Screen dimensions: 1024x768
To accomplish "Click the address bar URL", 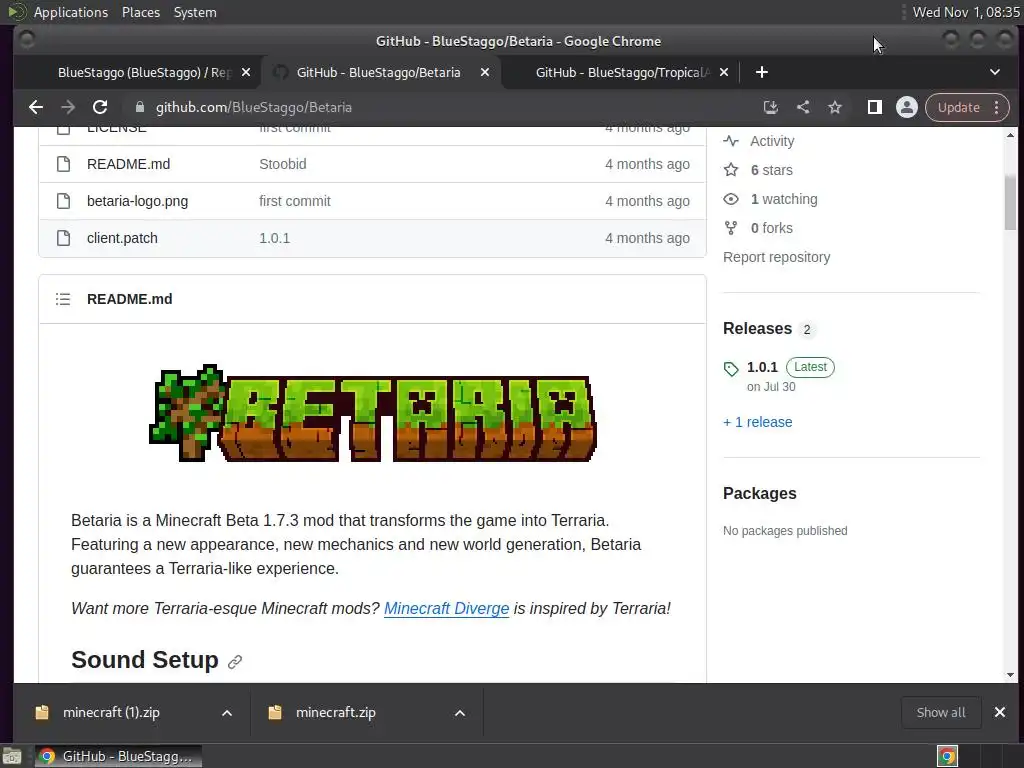I will pos(253,107).
